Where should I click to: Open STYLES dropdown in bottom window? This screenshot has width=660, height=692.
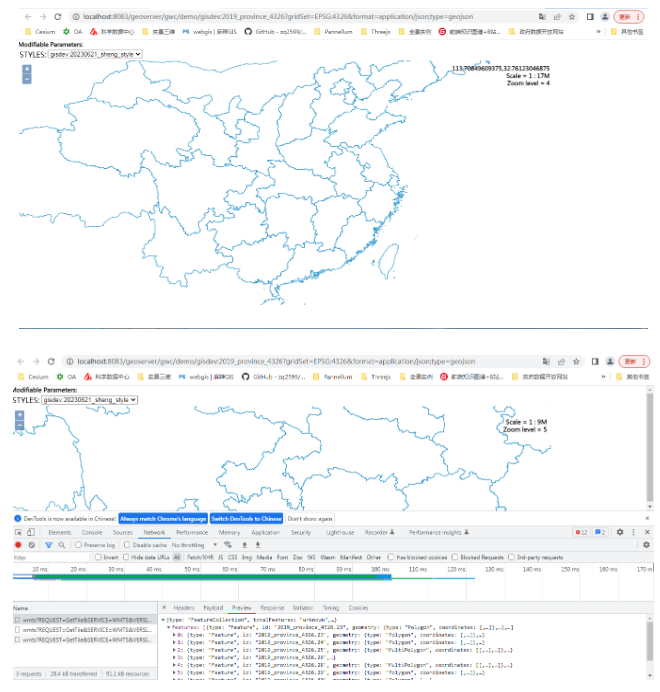[90, 400]
